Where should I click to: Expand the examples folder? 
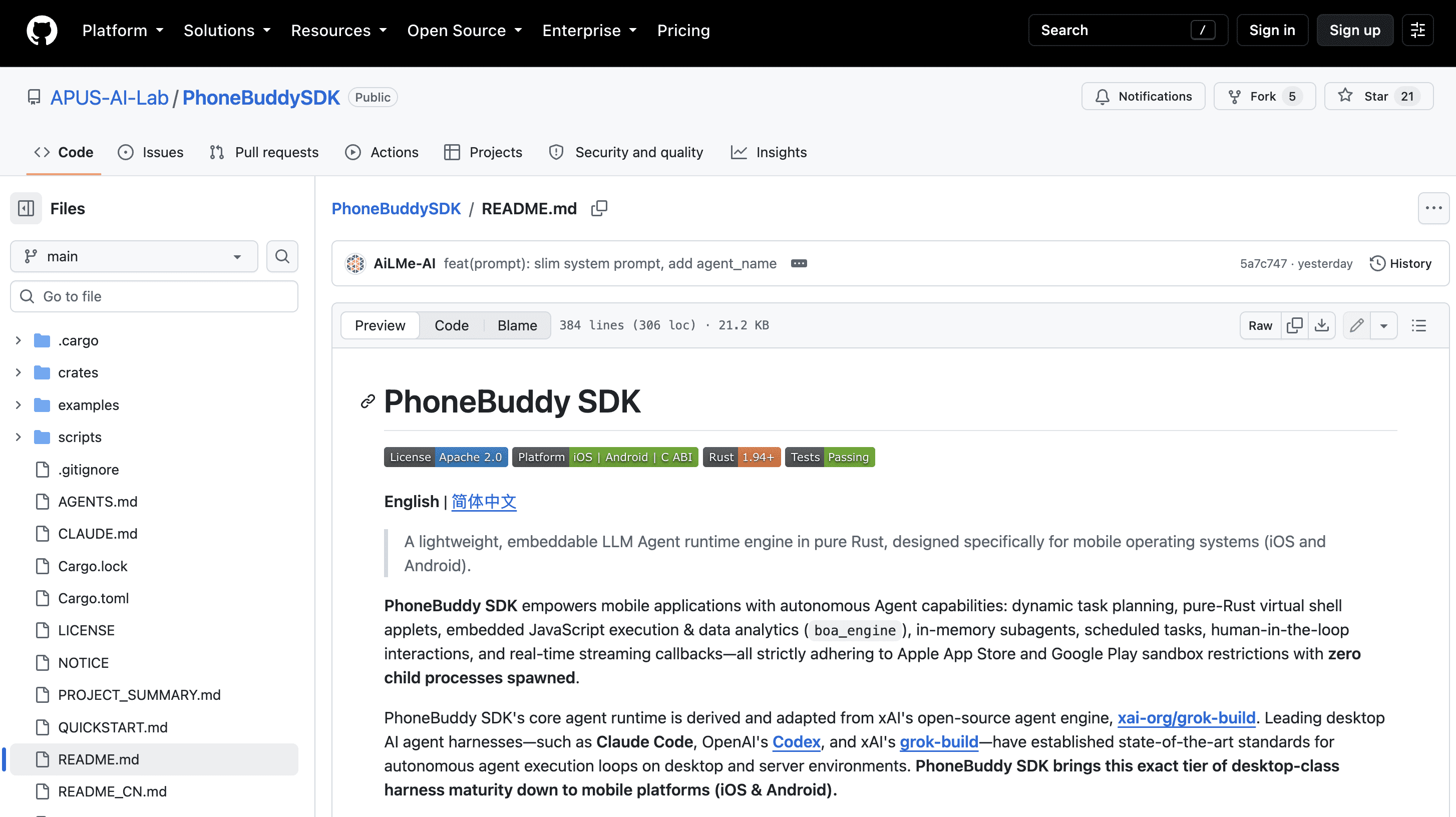[18, 405]
